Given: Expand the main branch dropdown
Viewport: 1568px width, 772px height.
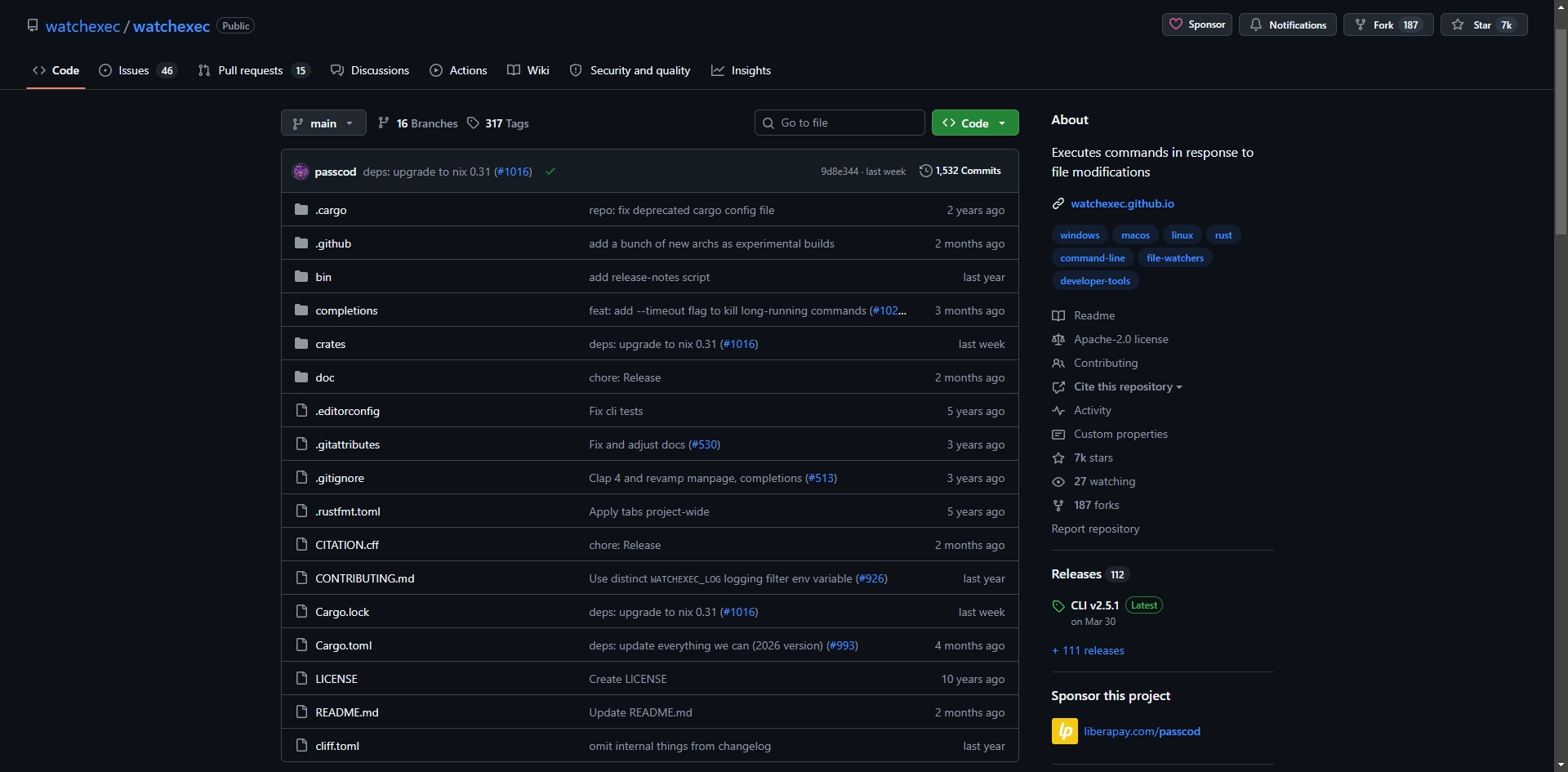Looking at the screenshot, I should coord(323,123).
